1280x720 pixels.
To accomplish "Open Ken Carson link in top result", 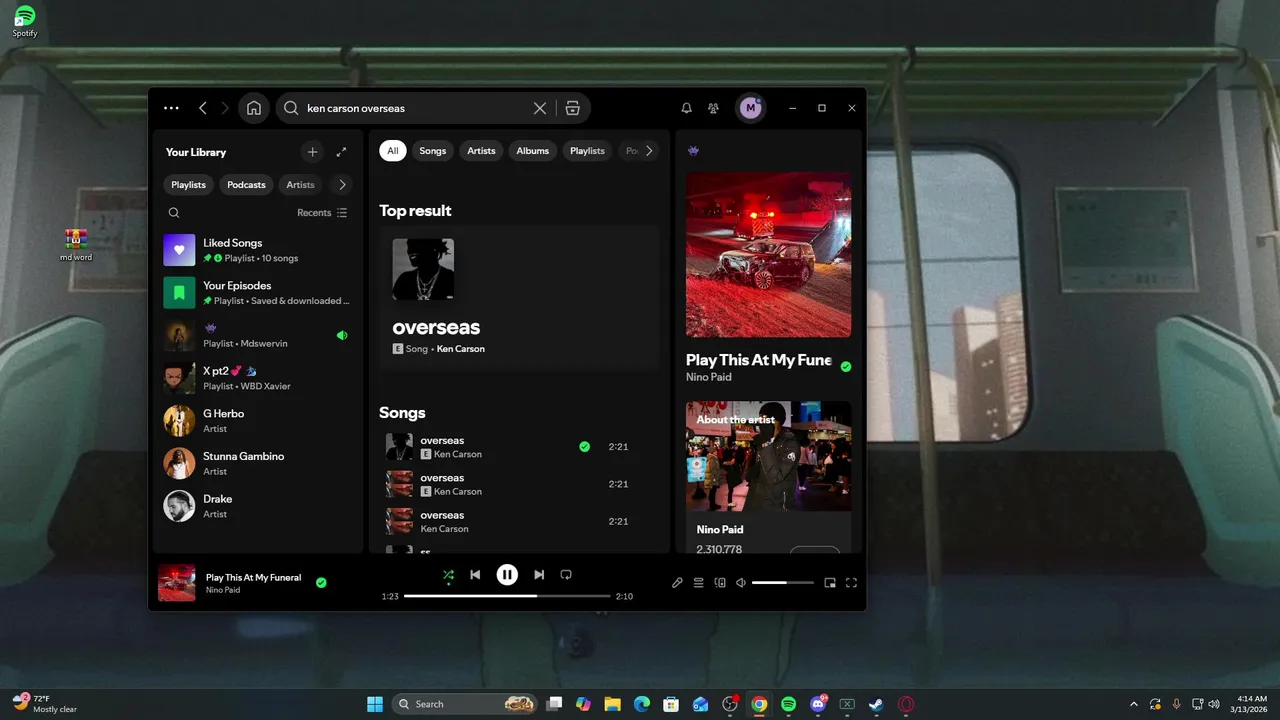I will [460, 349].
